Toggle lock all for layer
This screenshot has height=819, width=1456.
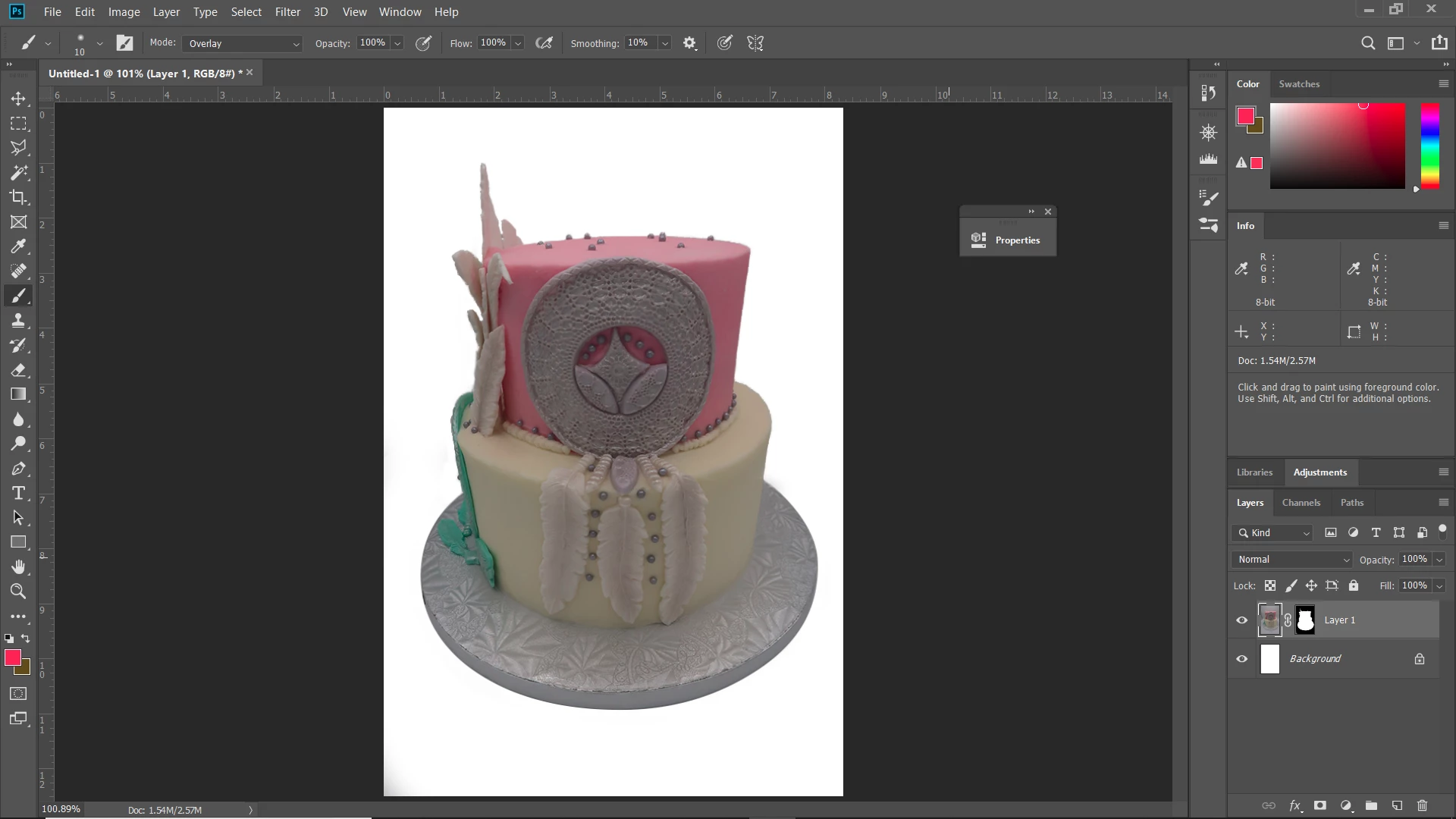tap(1354, 585)
